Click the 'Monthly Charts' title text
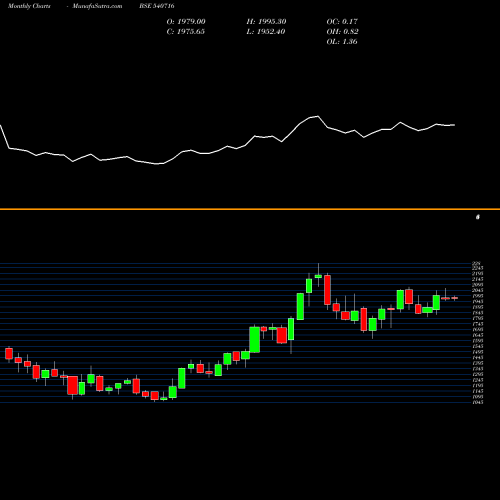The width and height of the screenshot is (500, 500). point(29,6)
